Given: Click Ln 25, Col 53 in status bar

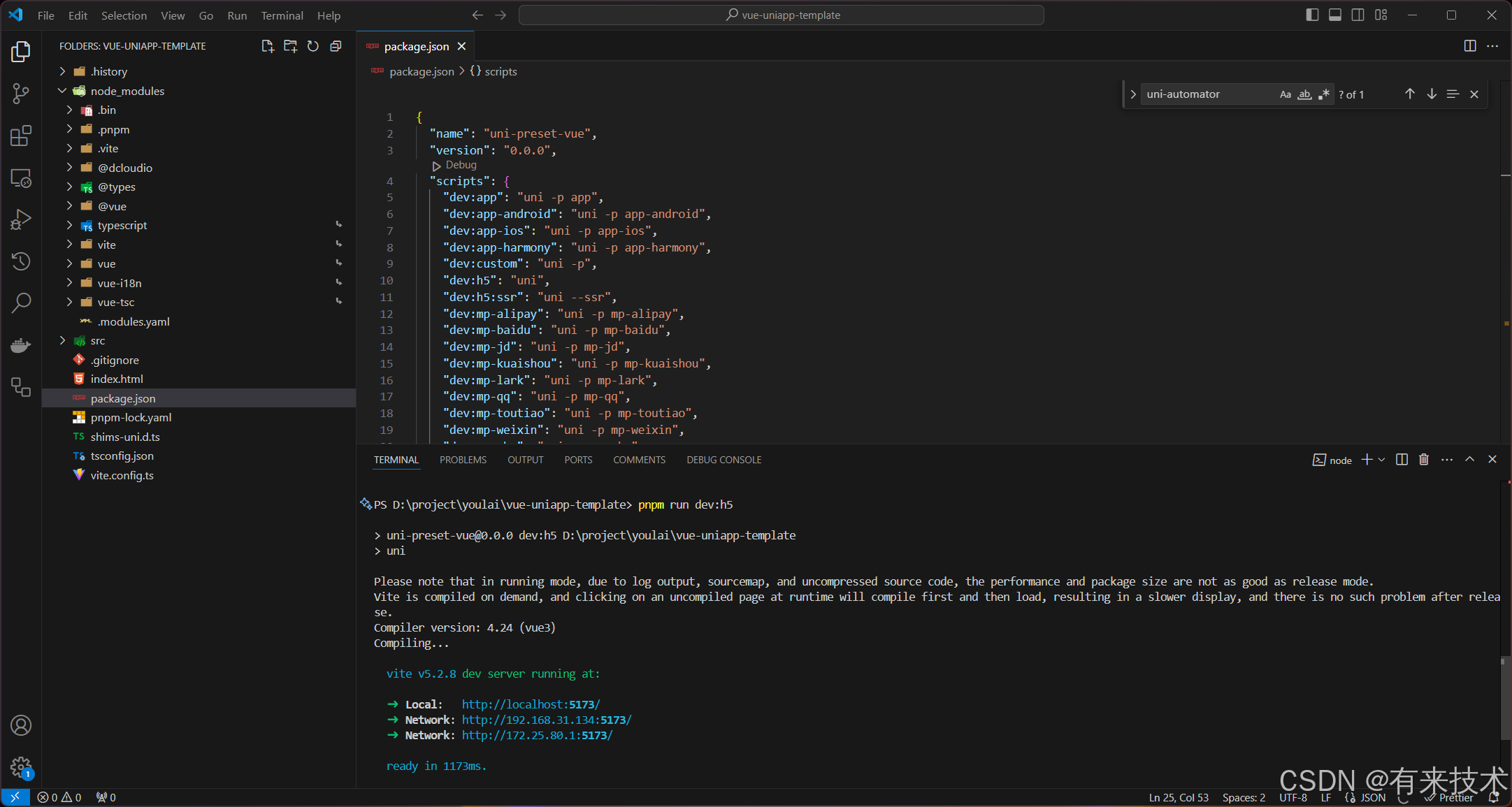Looking at the screenshot, I should 1179,797.
